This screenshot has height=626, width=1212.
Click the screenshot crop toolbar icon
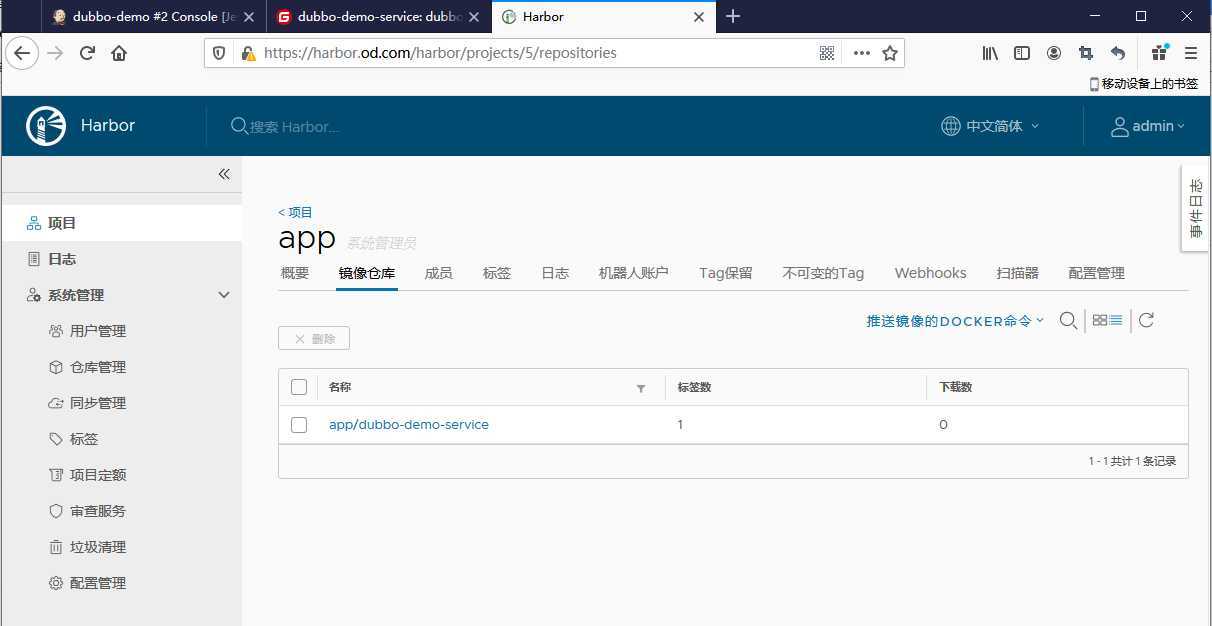coord(1086,53)
